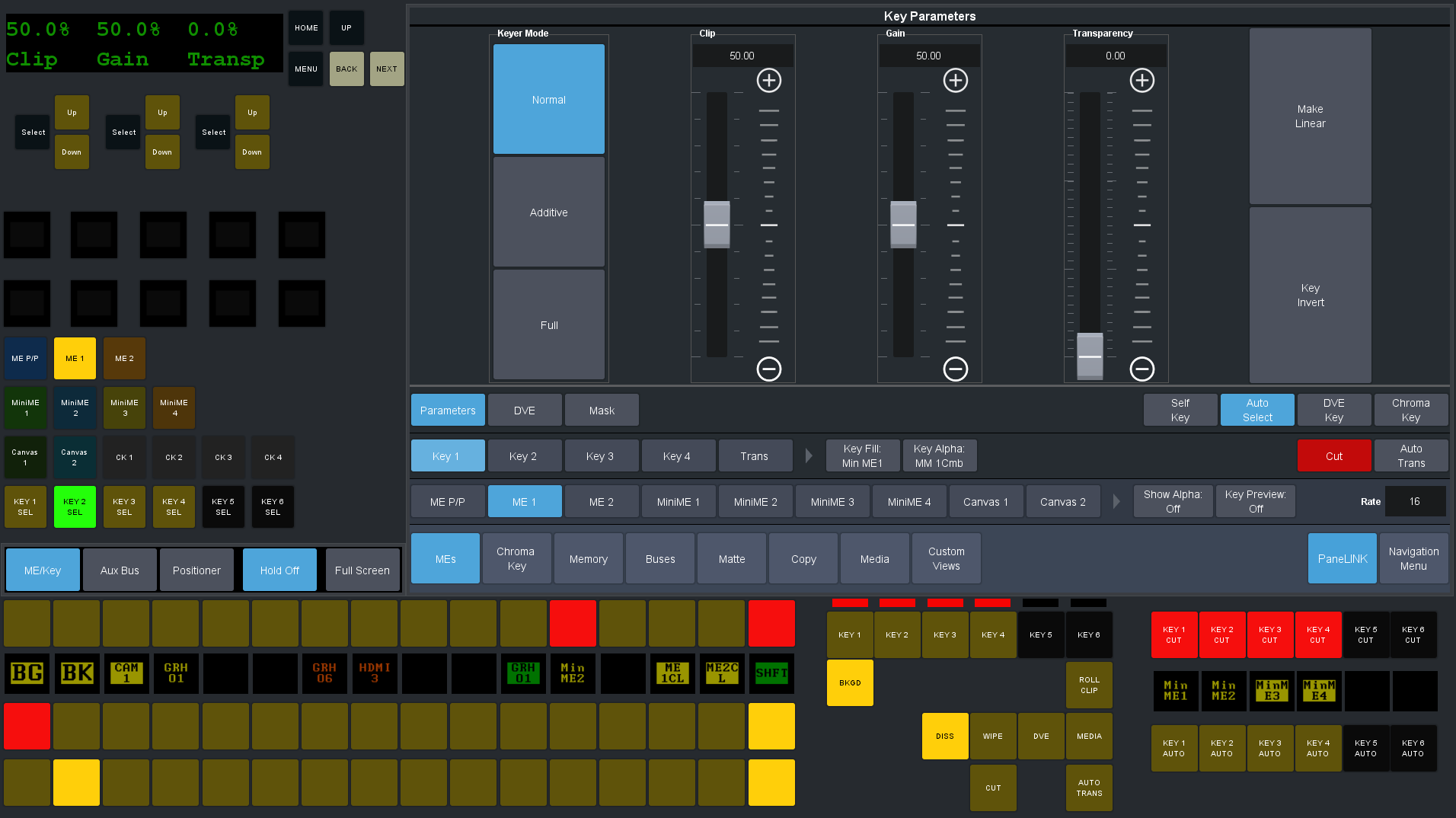The height and width of the screenshot is (818, 1456).
Task: Toggle Show Alpha: Off
Action: (x=1173, y=501)
